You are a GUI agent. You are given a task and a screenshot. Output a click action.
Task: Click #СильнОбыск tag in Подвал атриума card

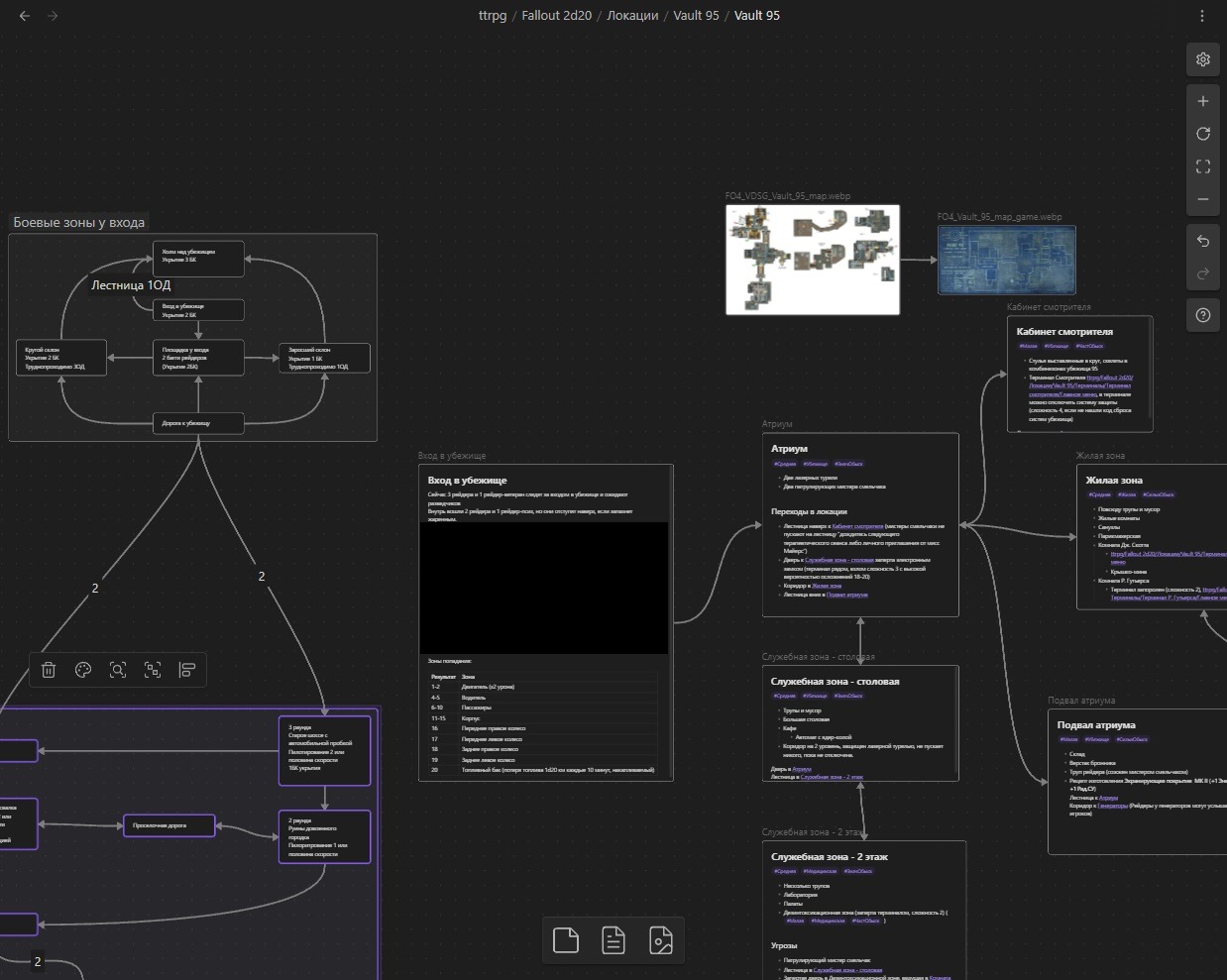point(1132,739)
